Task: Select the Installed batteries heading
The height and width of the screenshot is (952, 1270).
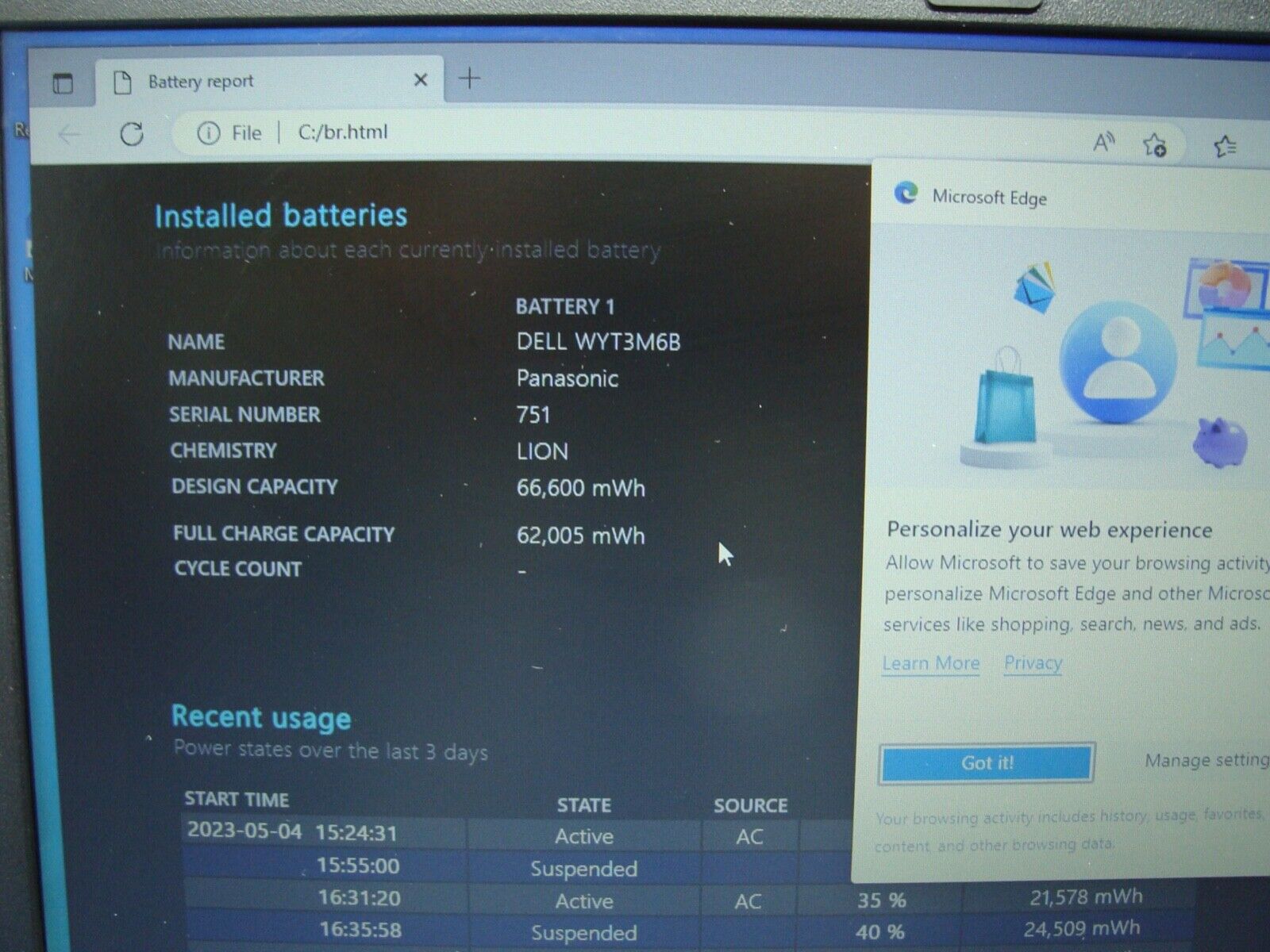Action: point(281,216)
